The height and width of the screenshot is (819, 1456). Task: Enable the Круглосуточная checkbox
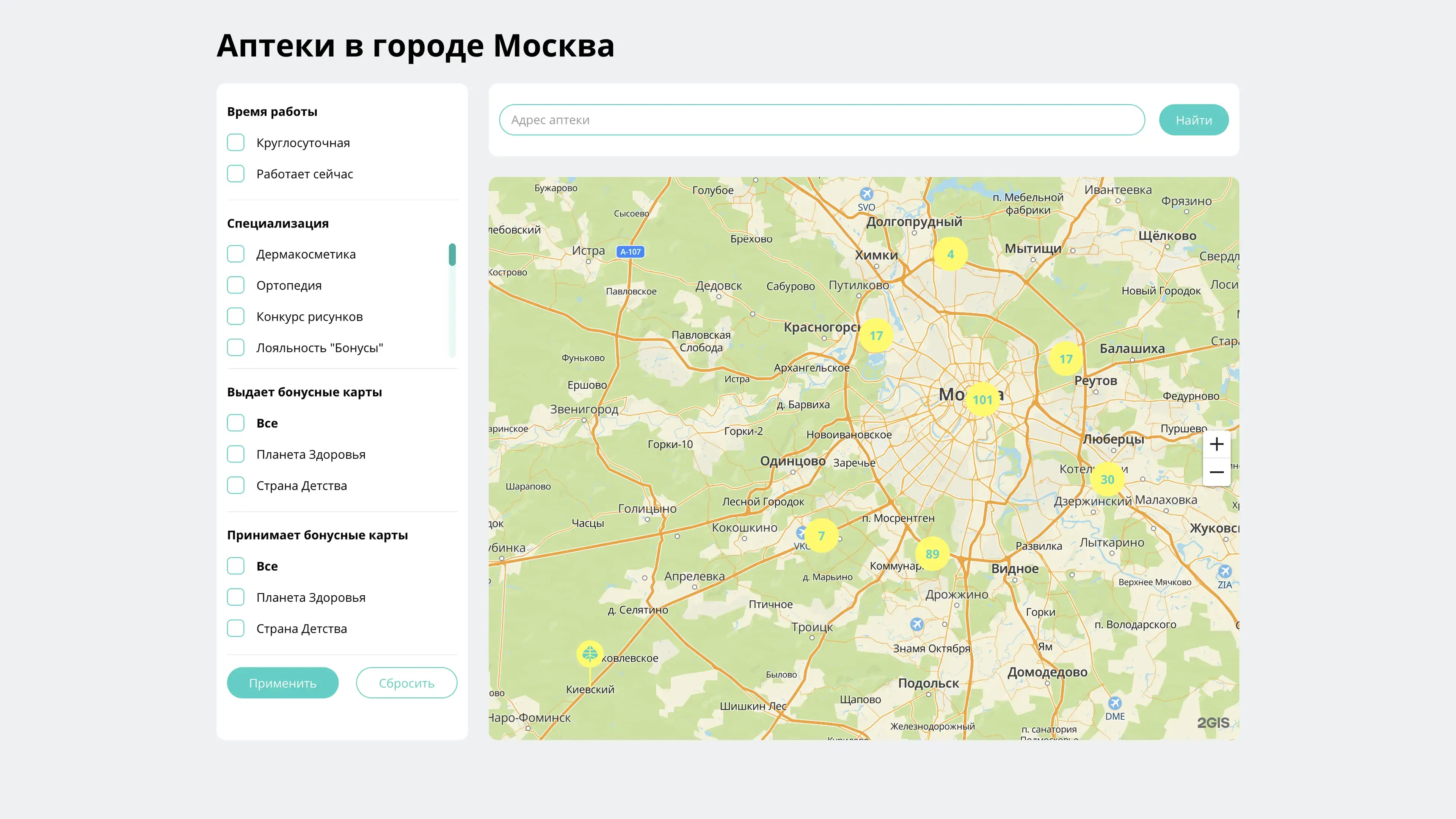point(236,143)
